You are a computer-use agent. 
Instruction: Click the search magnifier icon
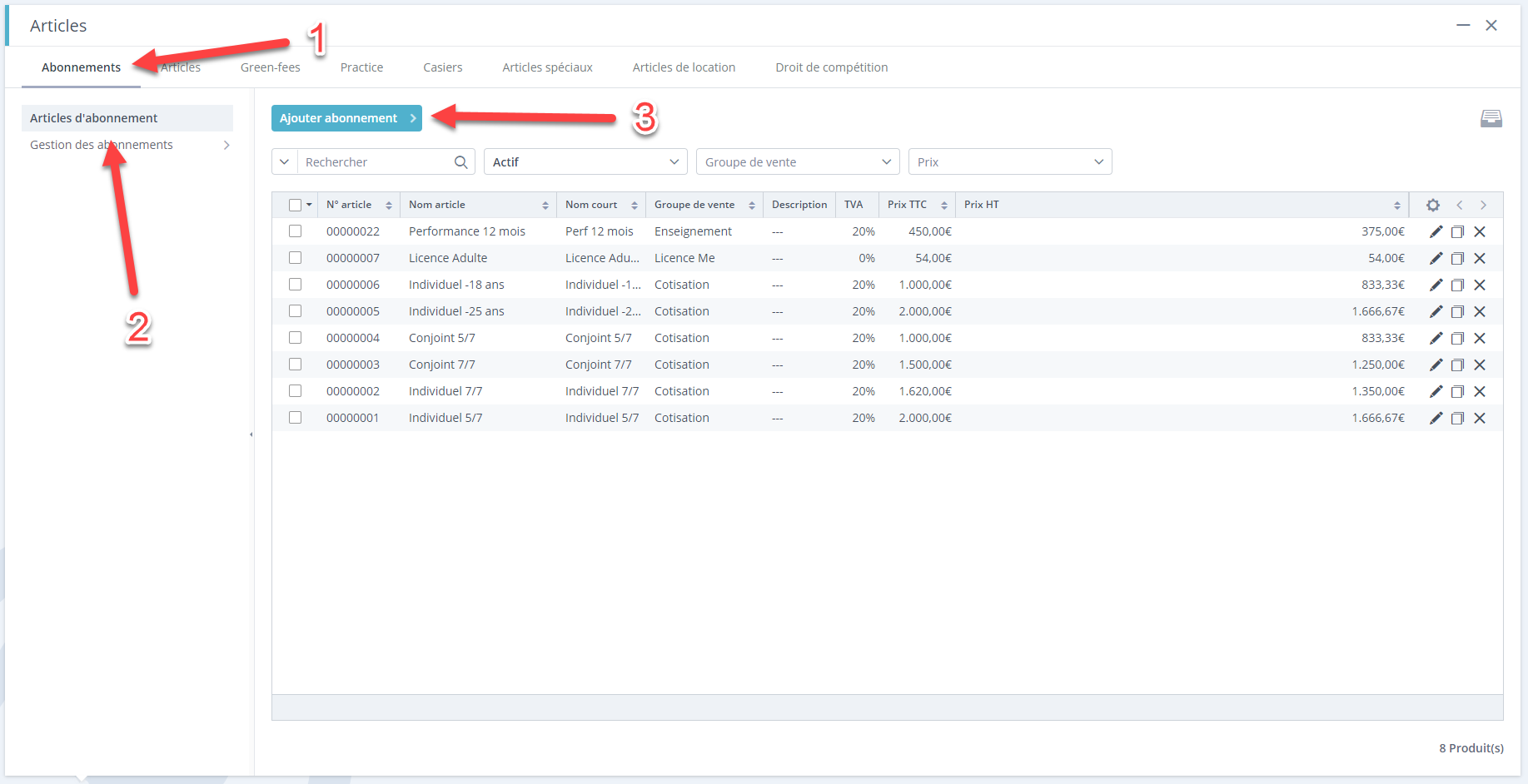[x=460, y=161]
